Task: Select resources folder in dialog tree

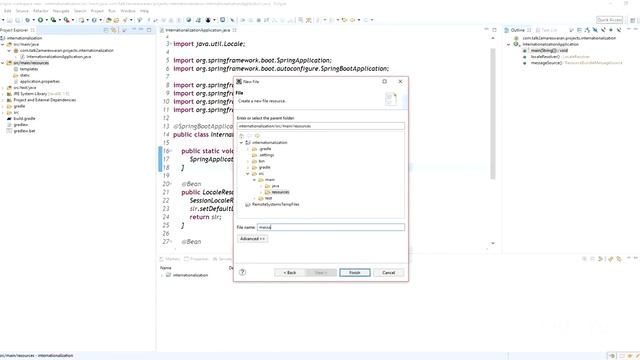Action: [x=280, y=192]
